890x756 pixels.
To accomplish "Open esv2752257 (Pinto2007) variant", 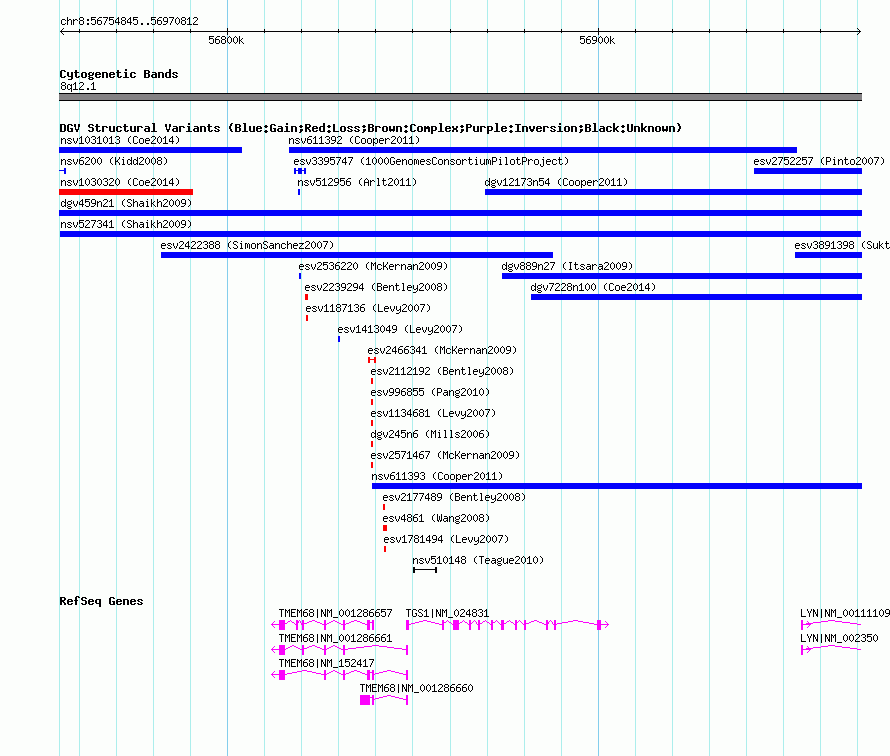I will click(818, 161).
